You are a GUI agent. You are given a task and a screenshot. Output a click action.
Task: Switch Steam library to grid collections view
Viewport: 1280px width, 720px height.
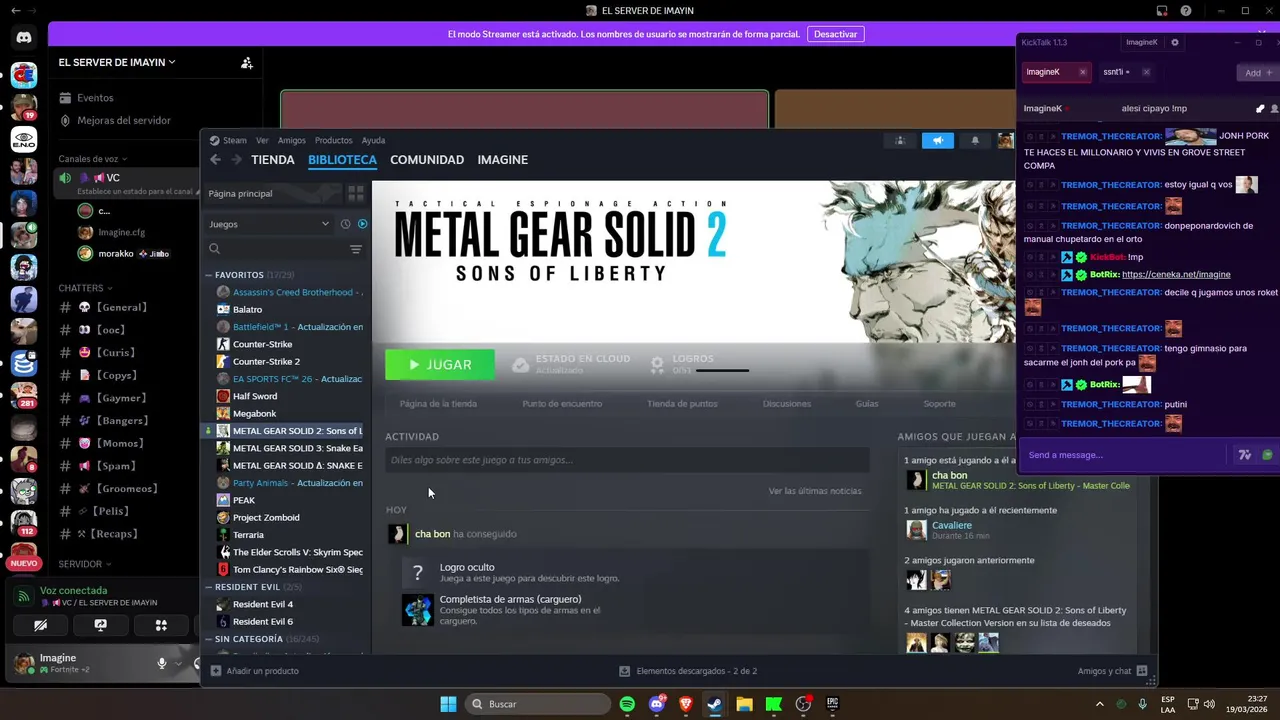pos(355,193)
